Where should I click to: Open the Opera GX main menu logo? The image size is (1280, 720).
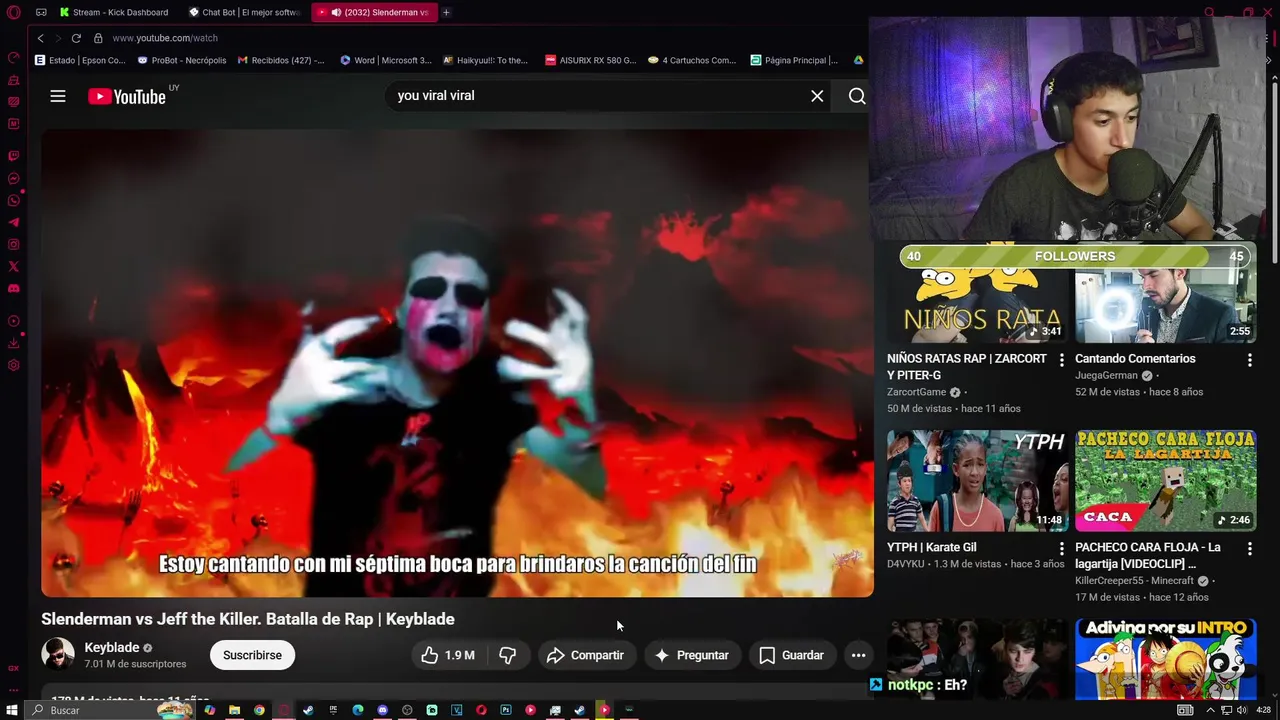[x=13, y=12]
